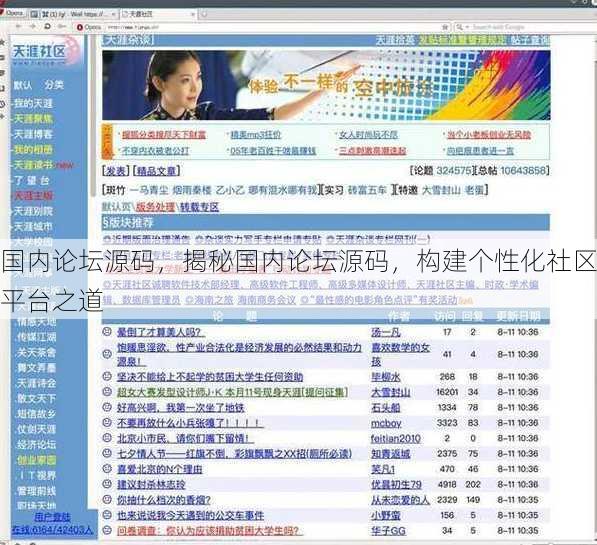Open the 版务处理 sub-tab
This screenshot has width=597, height=545.
pos(155,207)
